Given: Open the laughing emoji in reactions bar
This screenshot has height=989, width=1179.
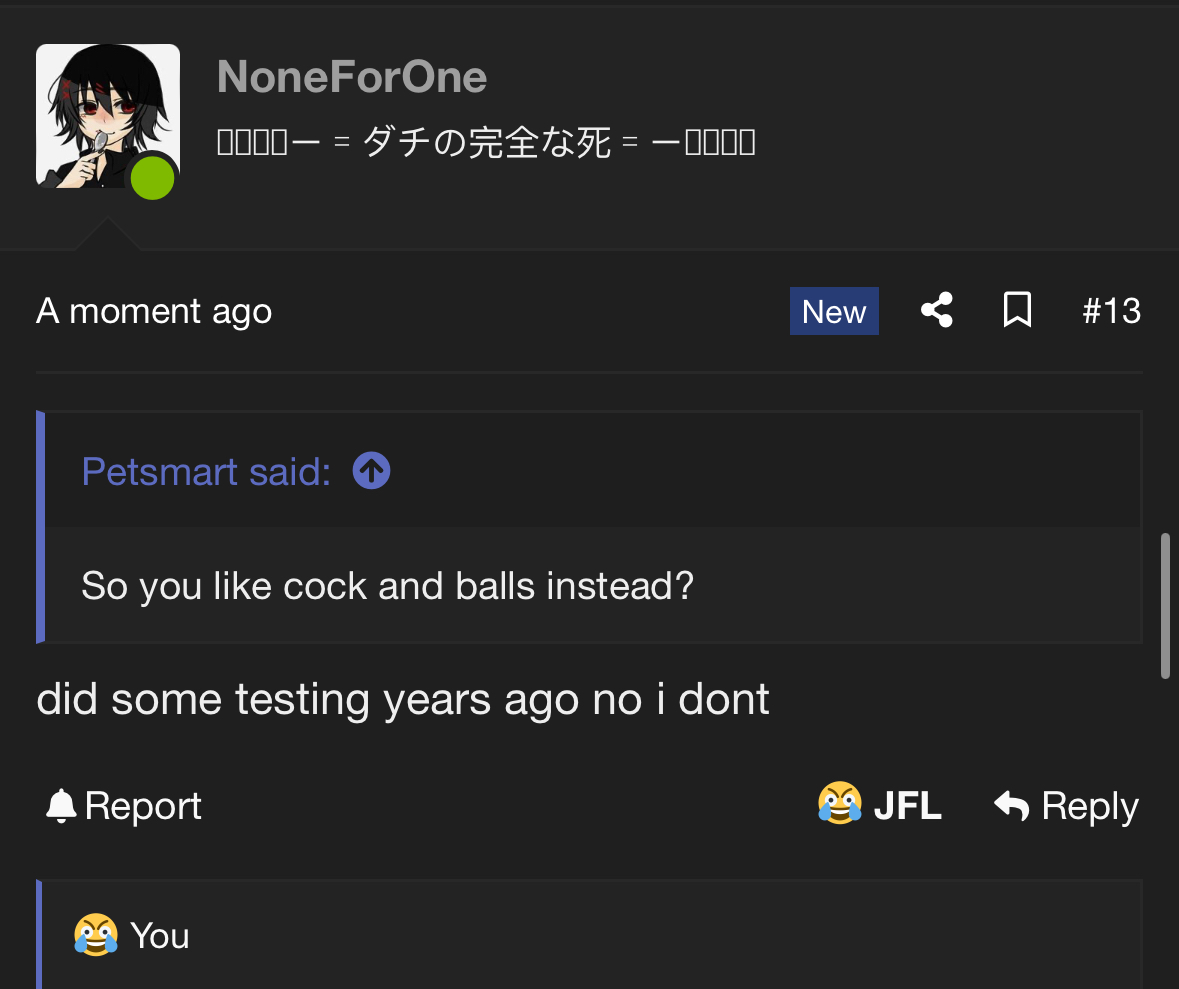Looking at the screenshot, I should (96, 936).
